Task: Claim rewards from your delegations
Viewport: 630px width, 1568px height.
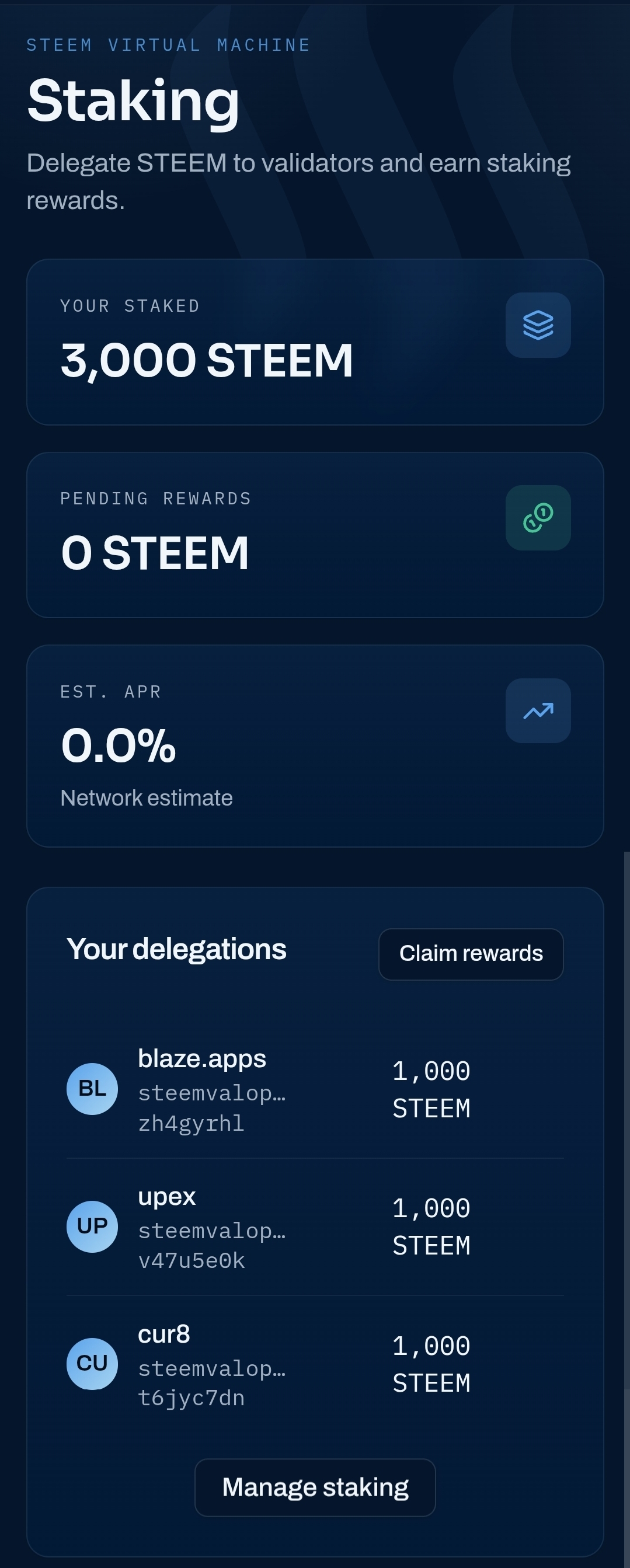Action: click(471, 954)
